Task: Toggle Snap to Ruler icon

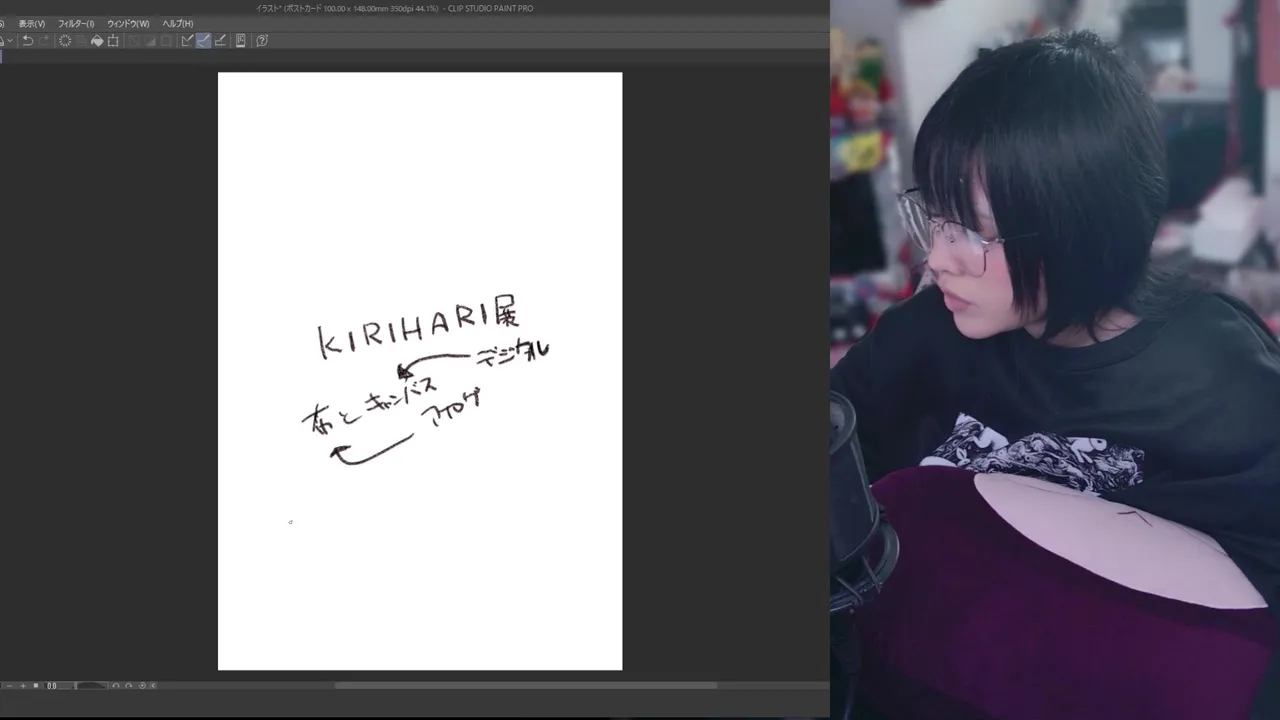Action: 188,41
